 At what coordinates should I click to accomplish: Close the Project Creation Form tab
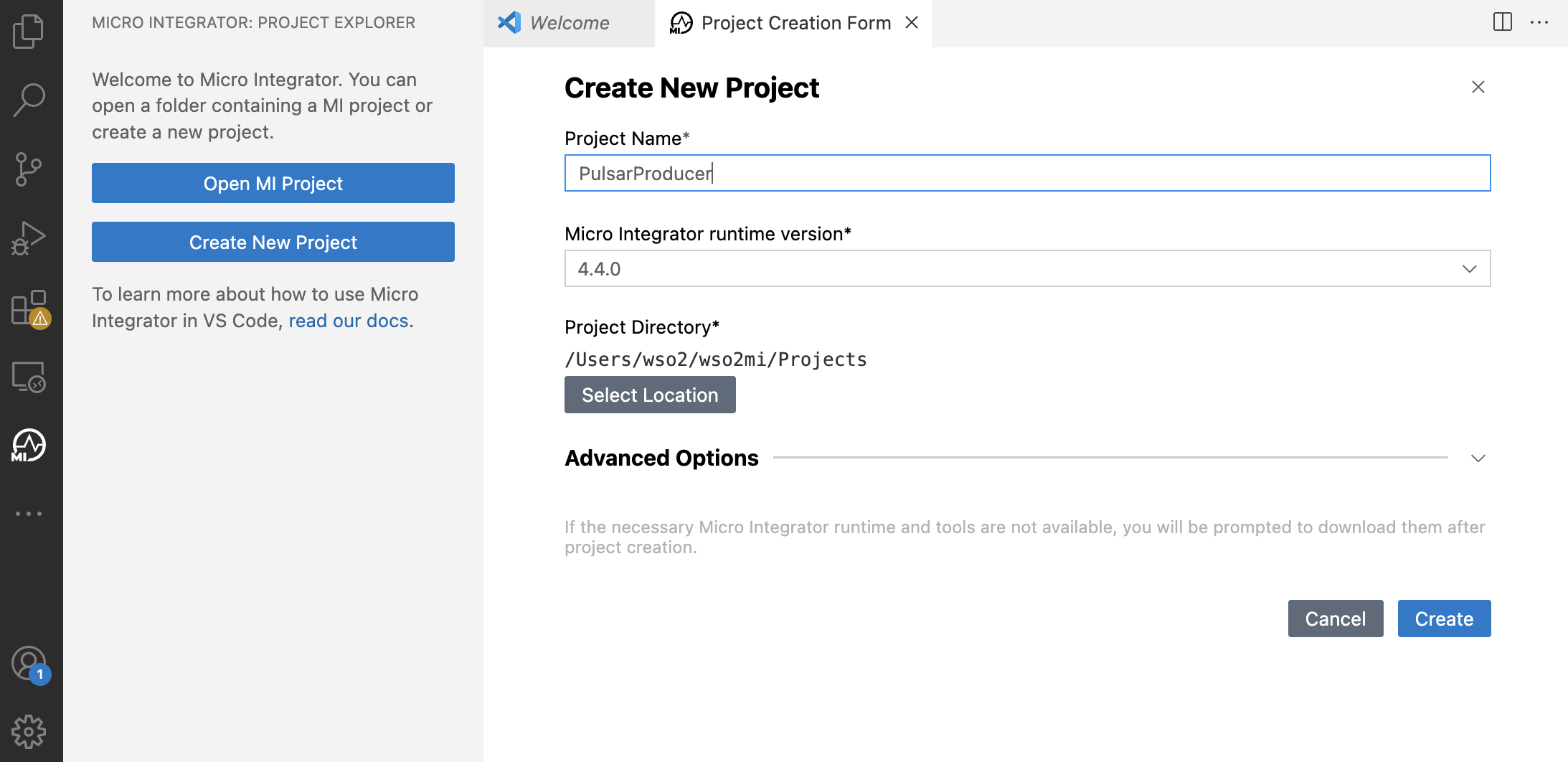(912, 23)
